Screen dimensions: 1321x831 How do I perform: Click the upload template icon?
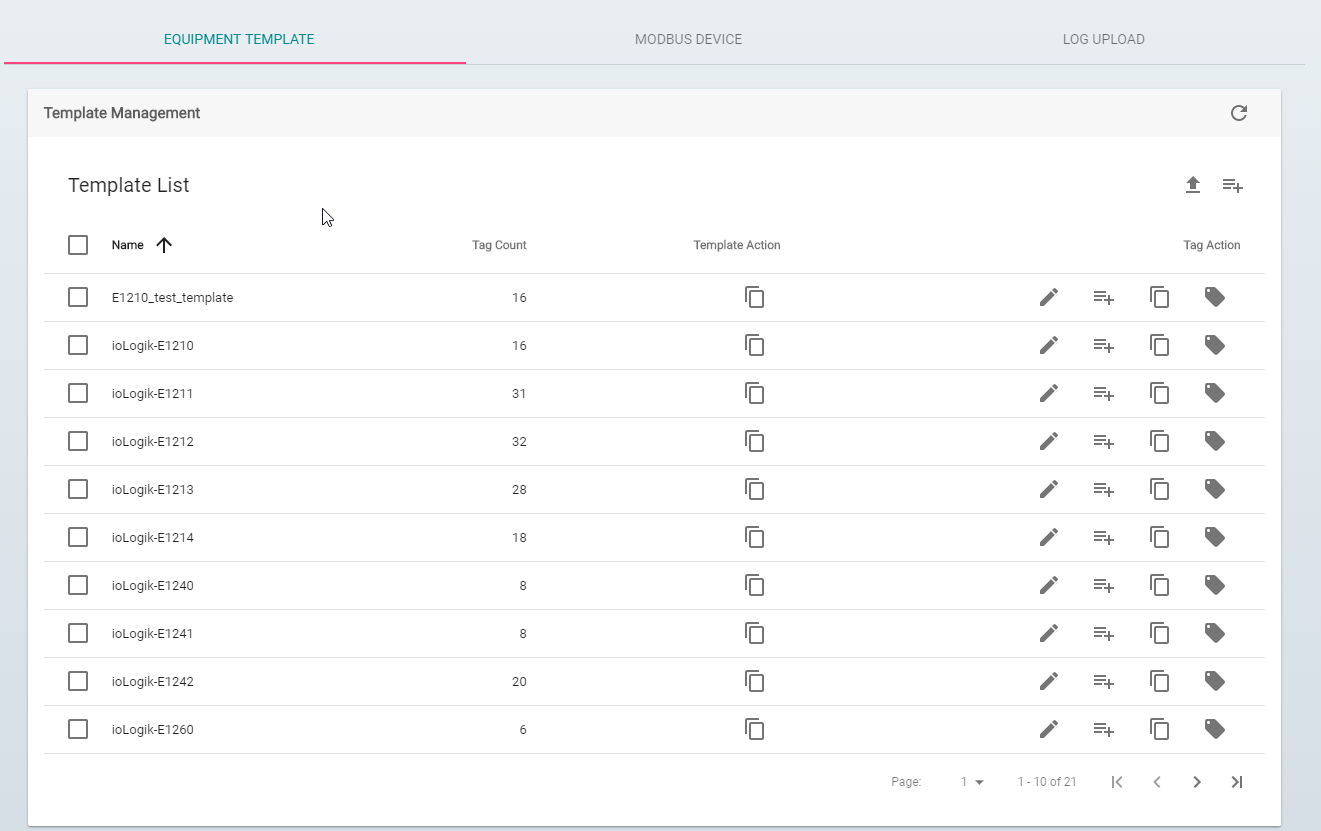coord(1193,185)
